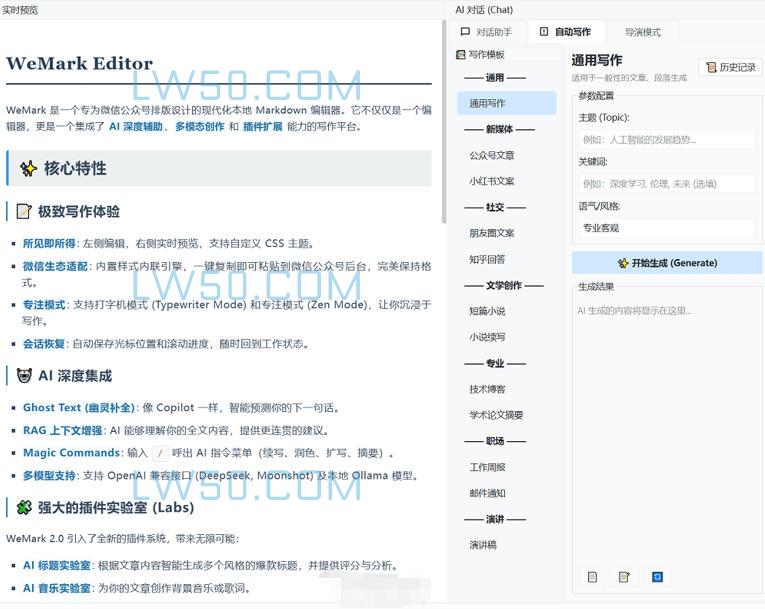Switch to the 自动写作 tab
765x609 pixels.
[566, 32]
